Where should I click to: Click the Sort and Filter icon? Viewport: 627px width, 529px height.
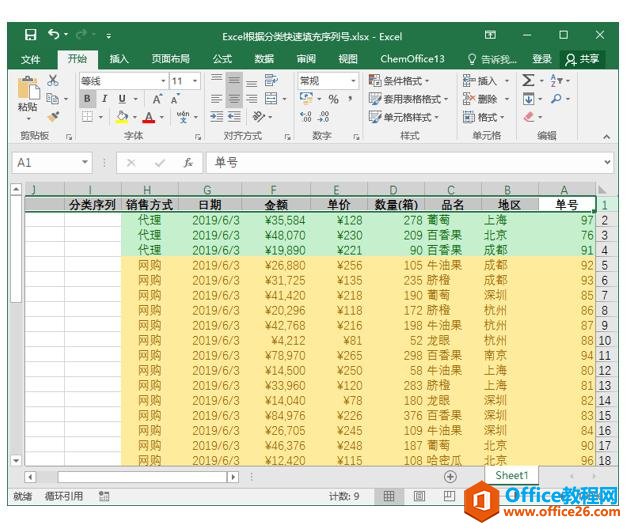click(x=556, y=80)
